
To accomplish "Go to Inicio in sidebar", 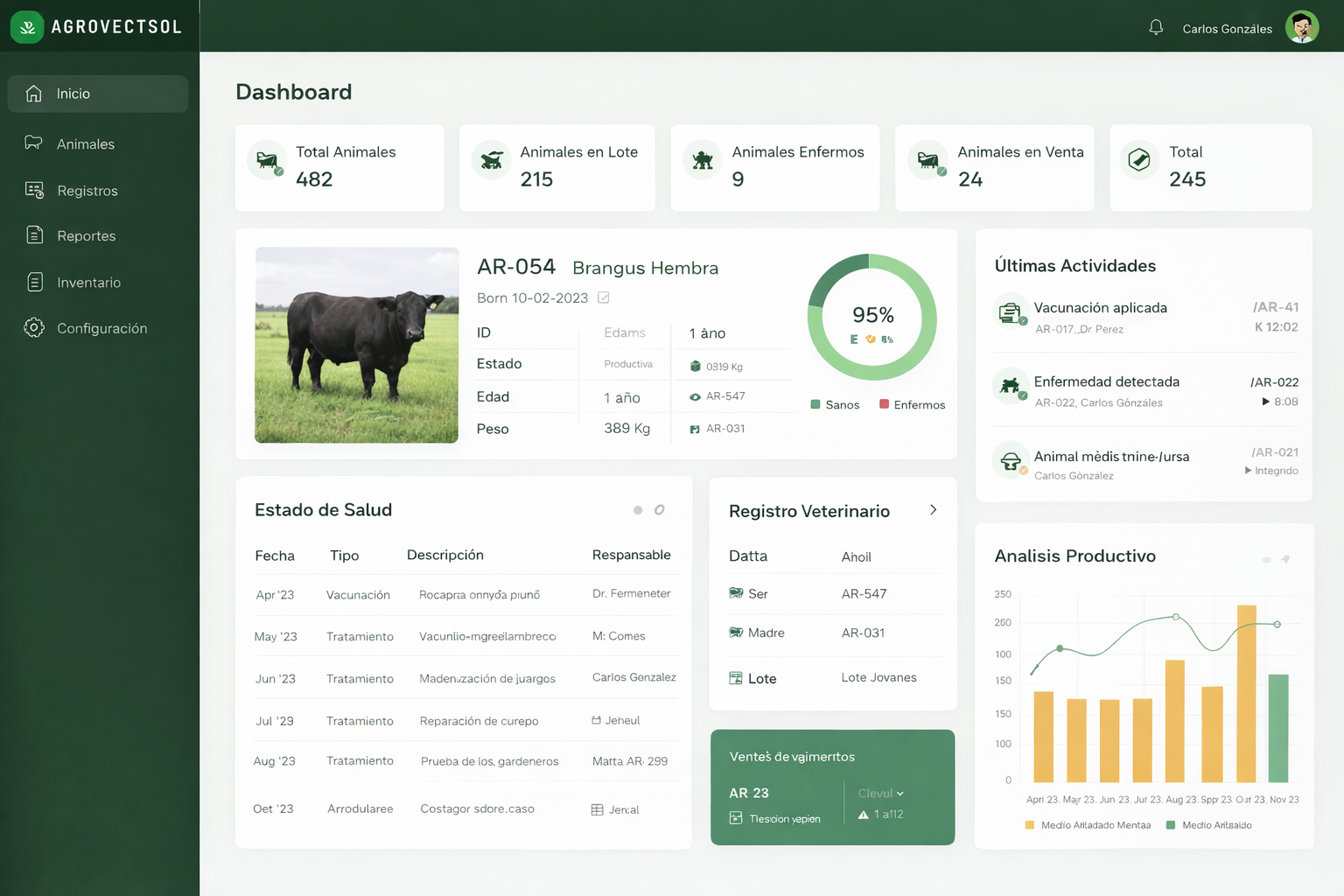I will 98,94.
